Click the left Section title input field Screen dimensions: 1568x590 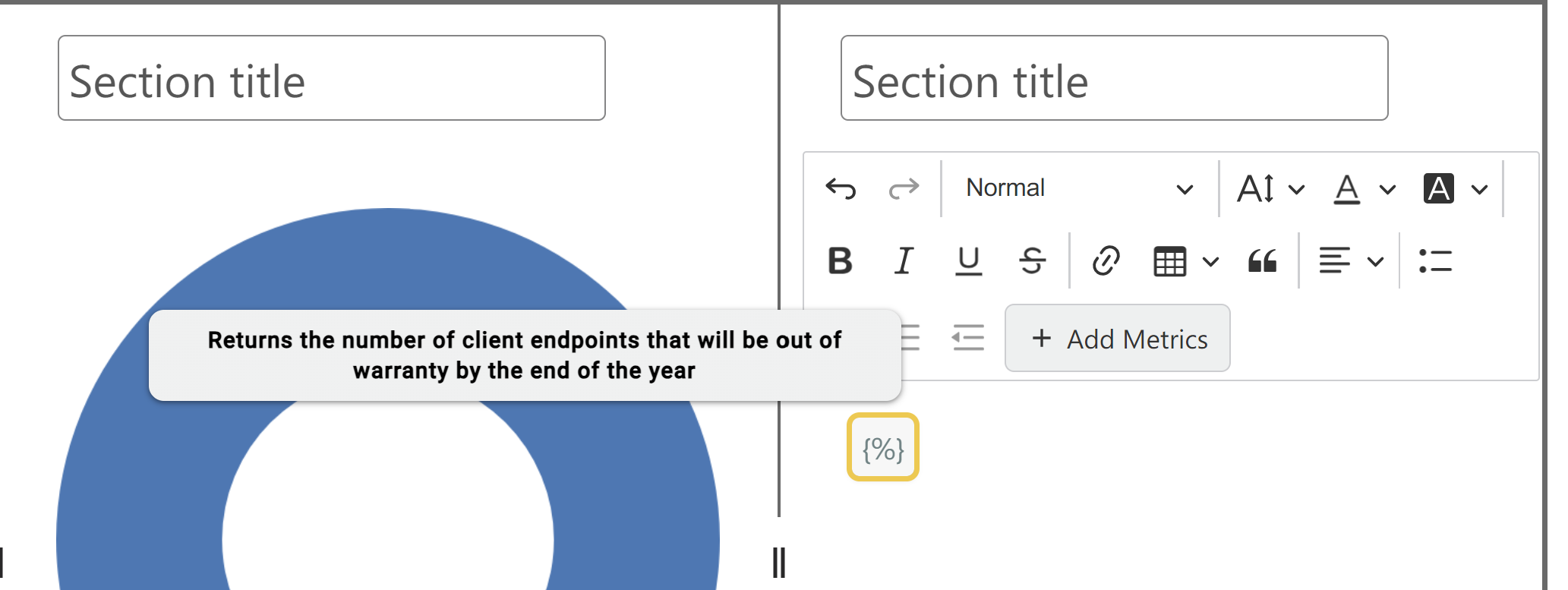pos(332,78)
